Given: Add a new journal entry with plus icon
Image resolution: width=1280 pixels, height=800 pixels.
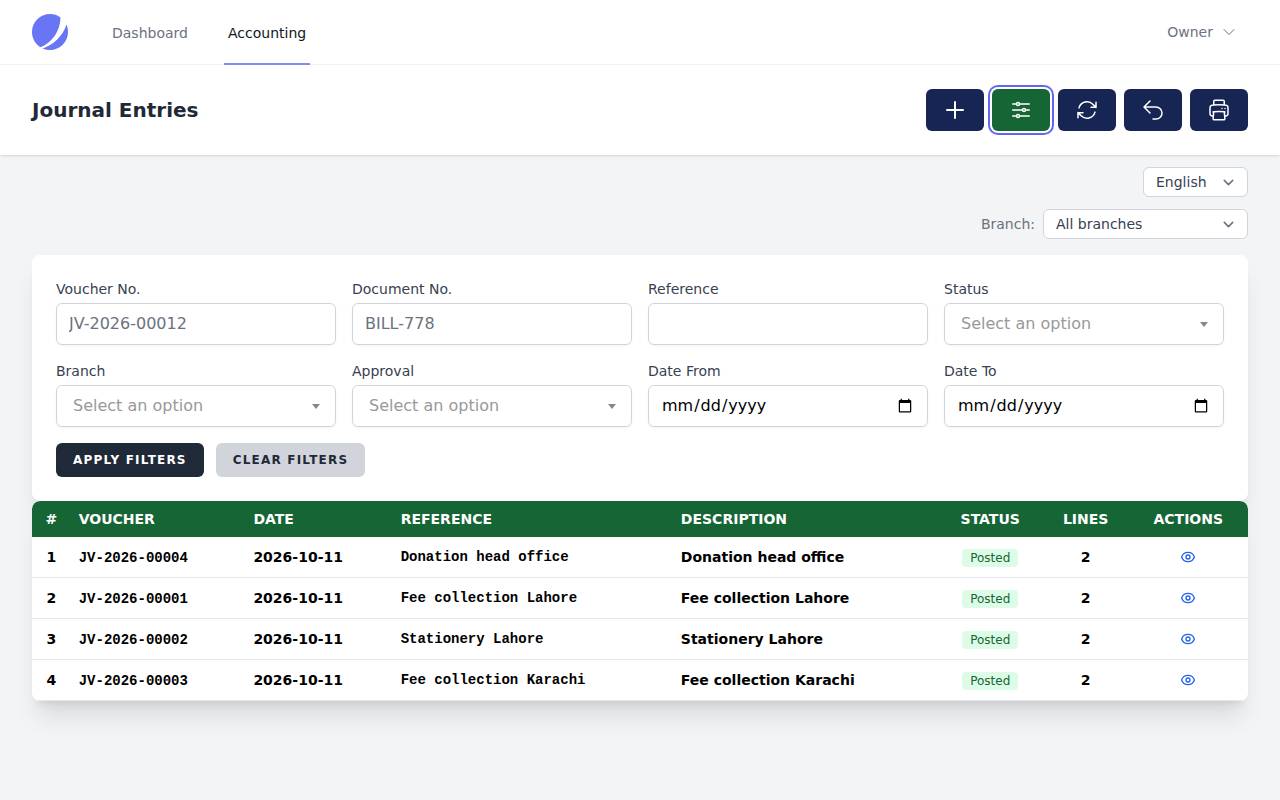Looking at the screenshot, I should tap(955, 110).
